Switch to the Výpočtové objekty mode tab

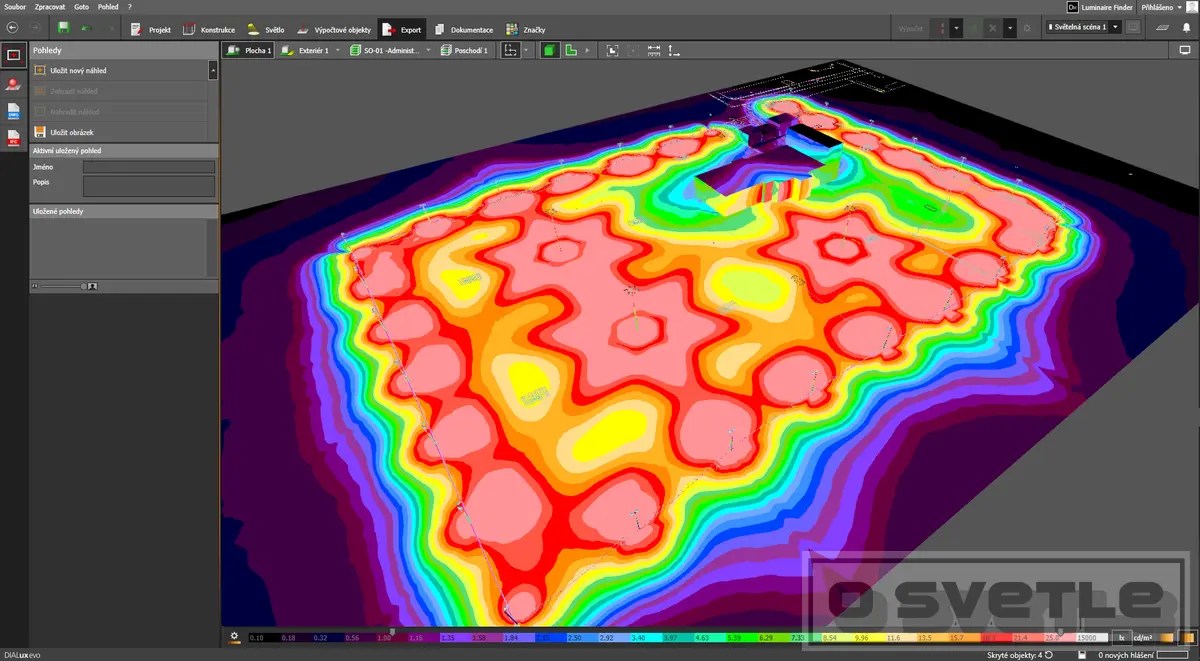click(334, 29)
